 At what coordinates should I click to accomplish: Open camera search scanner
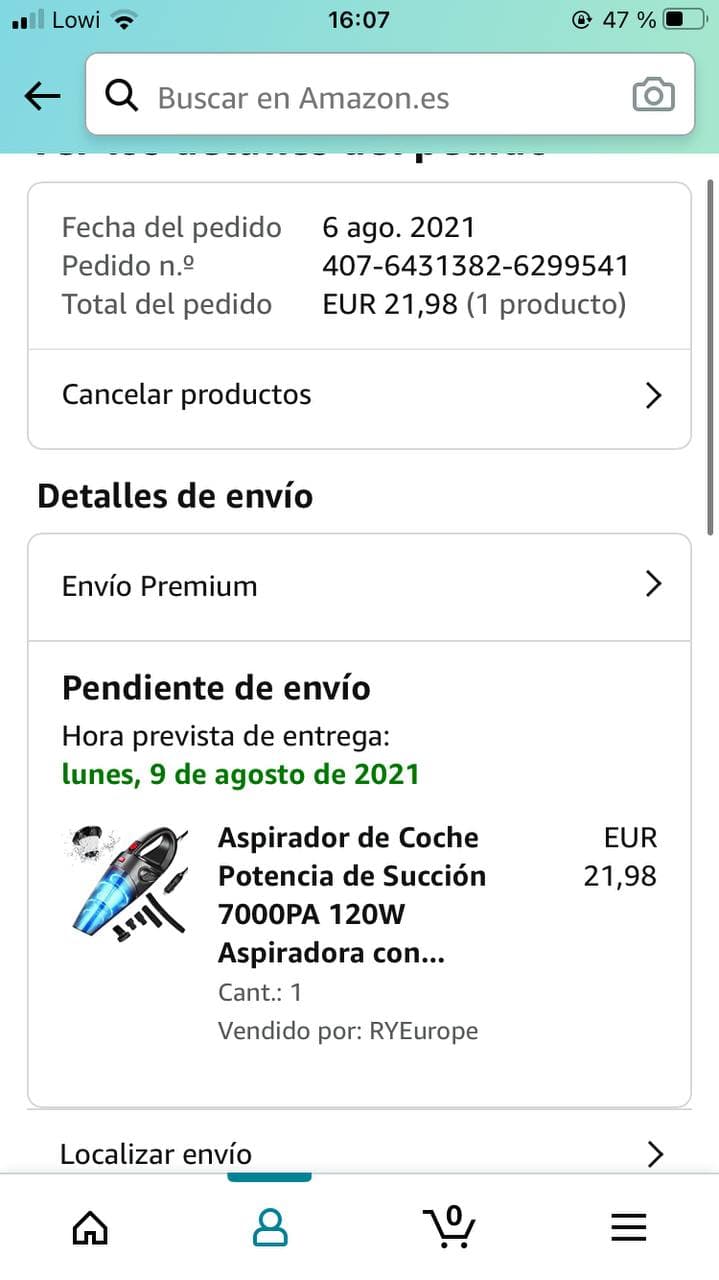653,96
